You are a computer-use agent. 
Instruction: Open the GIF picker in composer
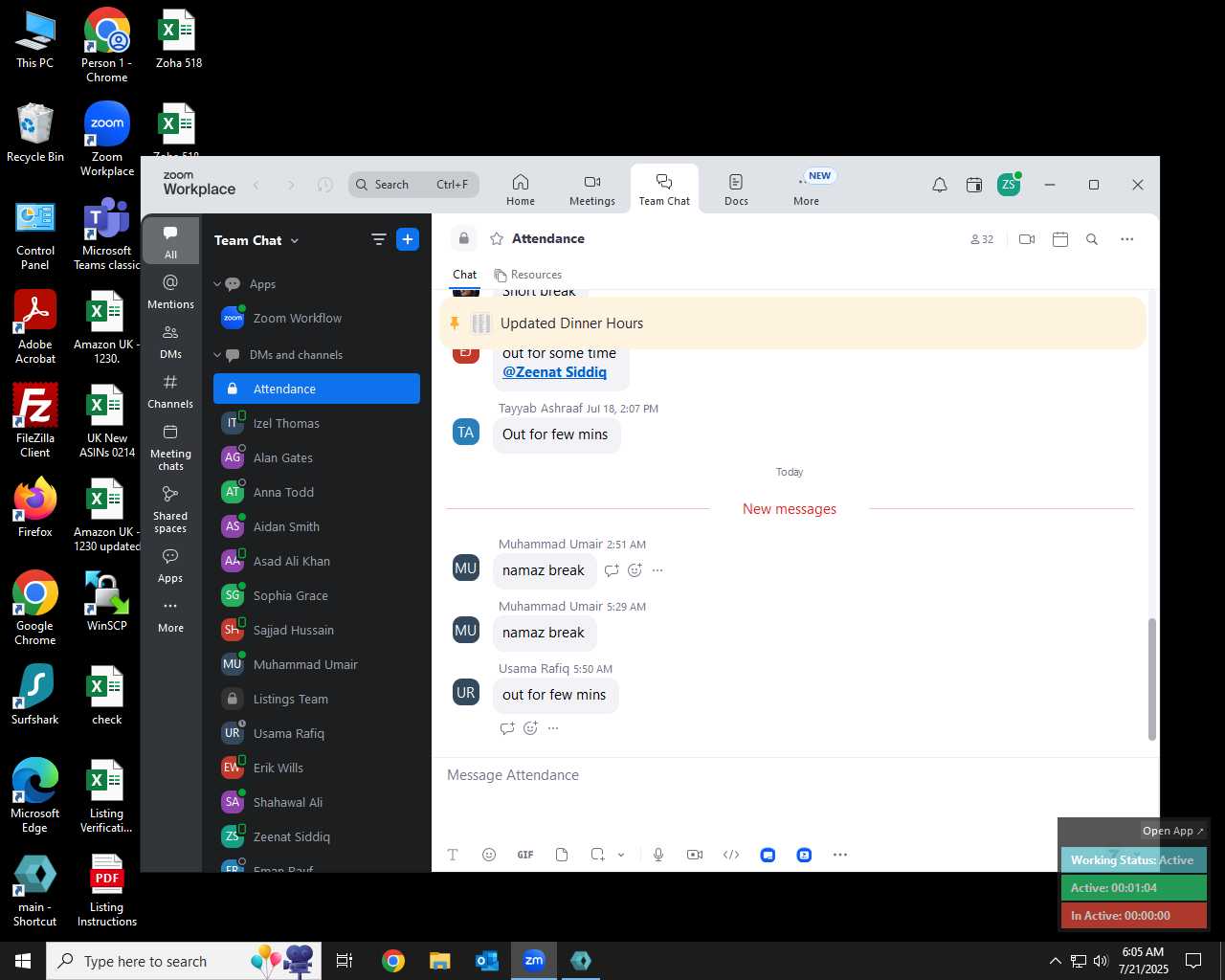[525, 855]
